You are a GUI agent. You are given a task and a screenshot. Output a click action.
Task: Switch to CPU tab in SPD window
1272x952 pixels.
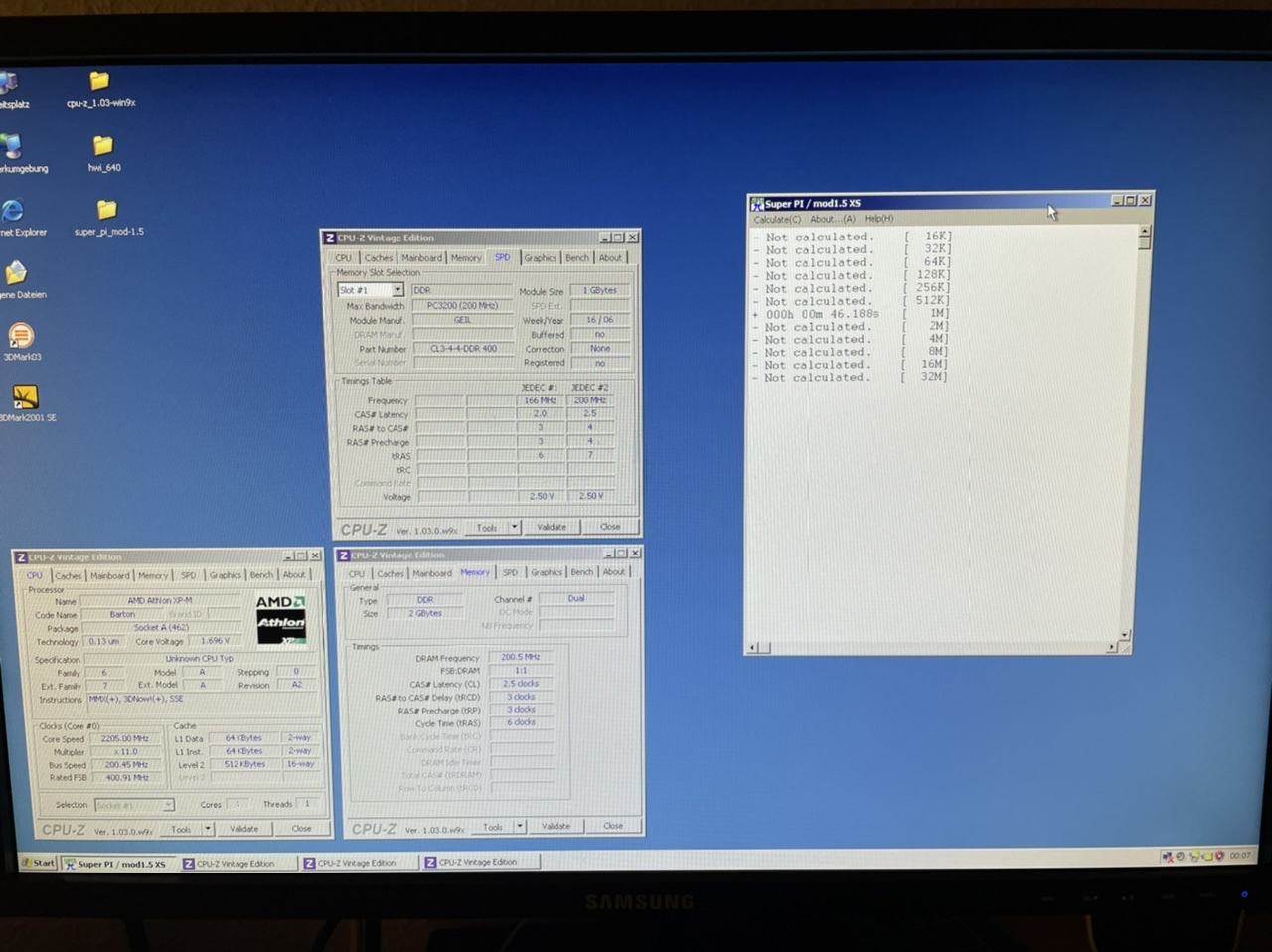[343, 258]
